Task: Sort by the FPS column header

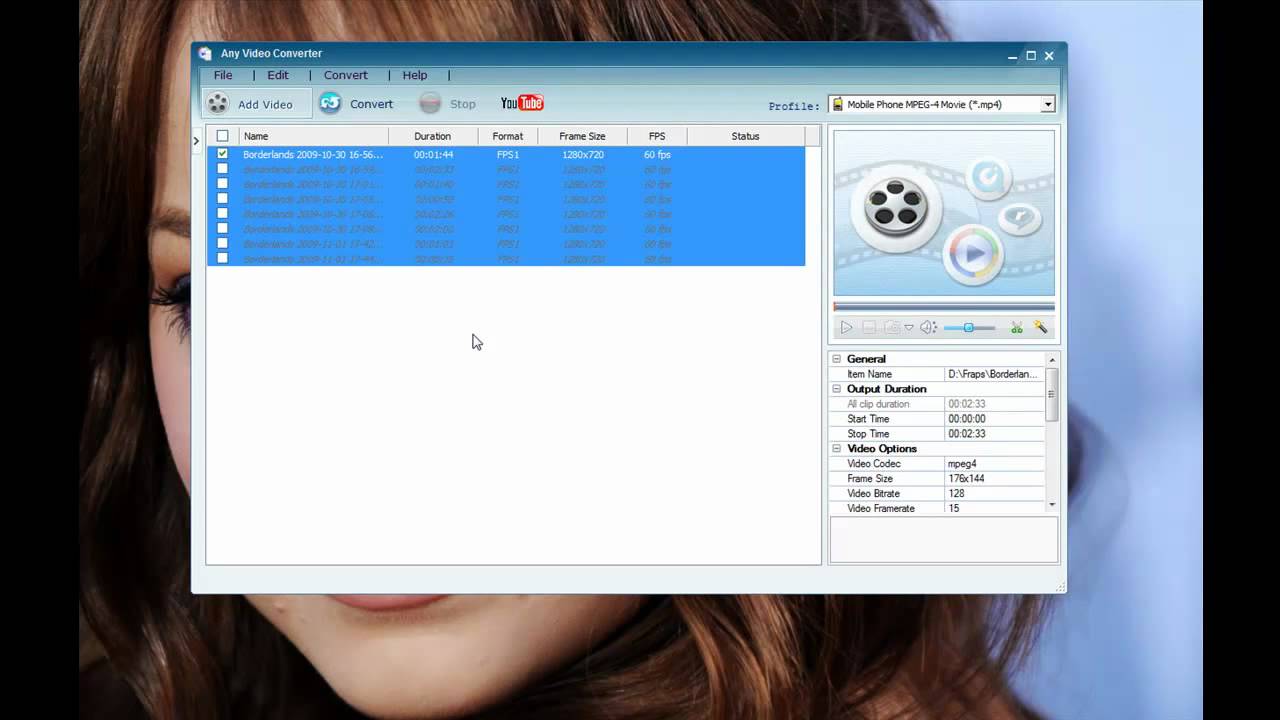Action: point(657,136)
